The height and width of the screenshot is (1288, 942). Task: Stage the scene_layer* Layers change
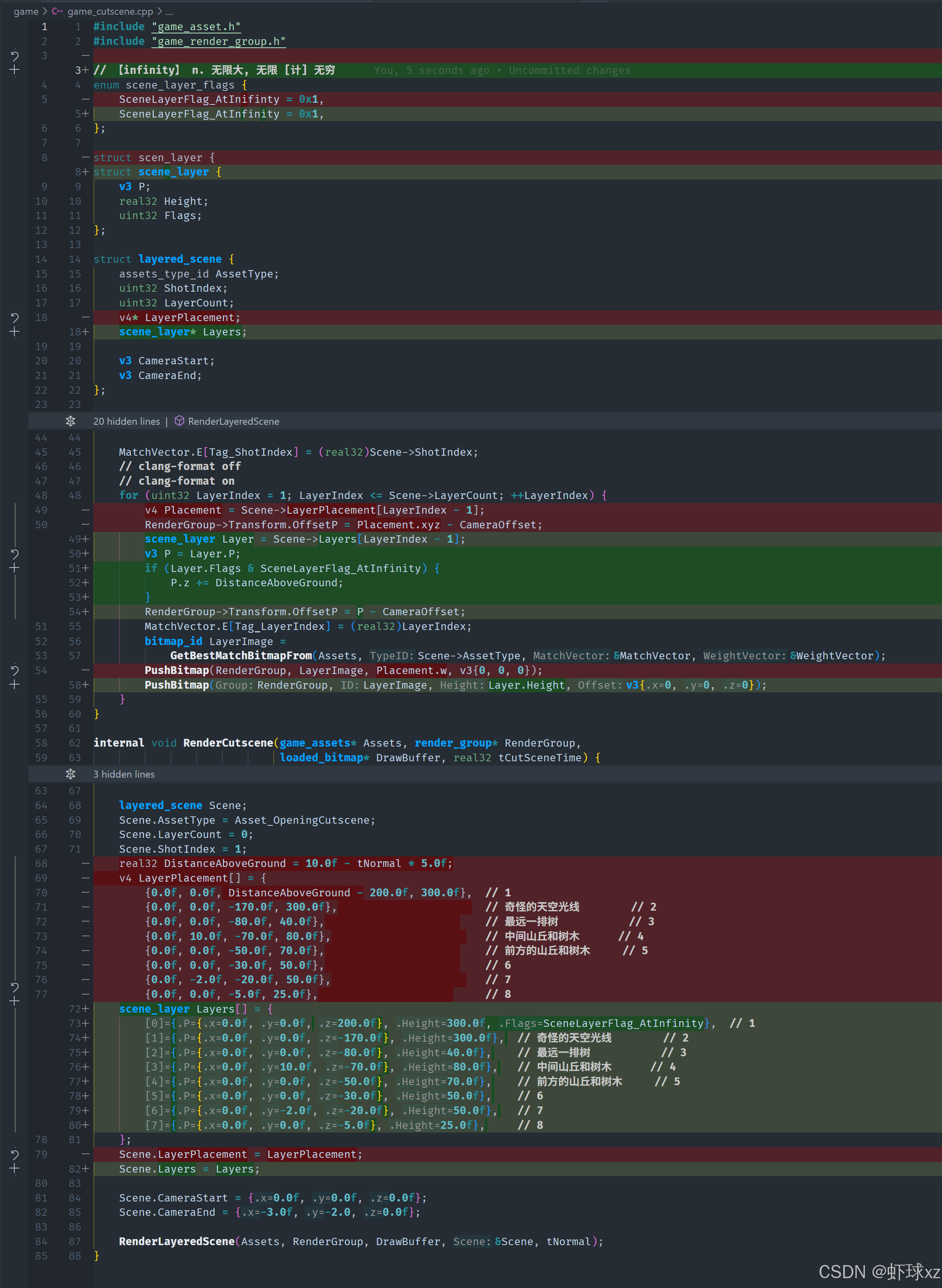(x=15, y=332)
